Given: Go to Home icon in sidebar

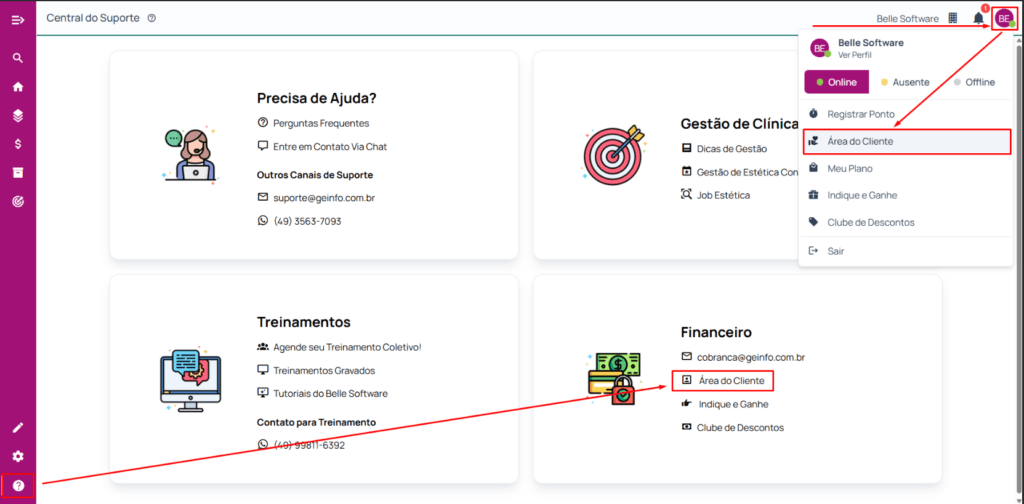Looking at the screenshot, I should coord(18,87).
